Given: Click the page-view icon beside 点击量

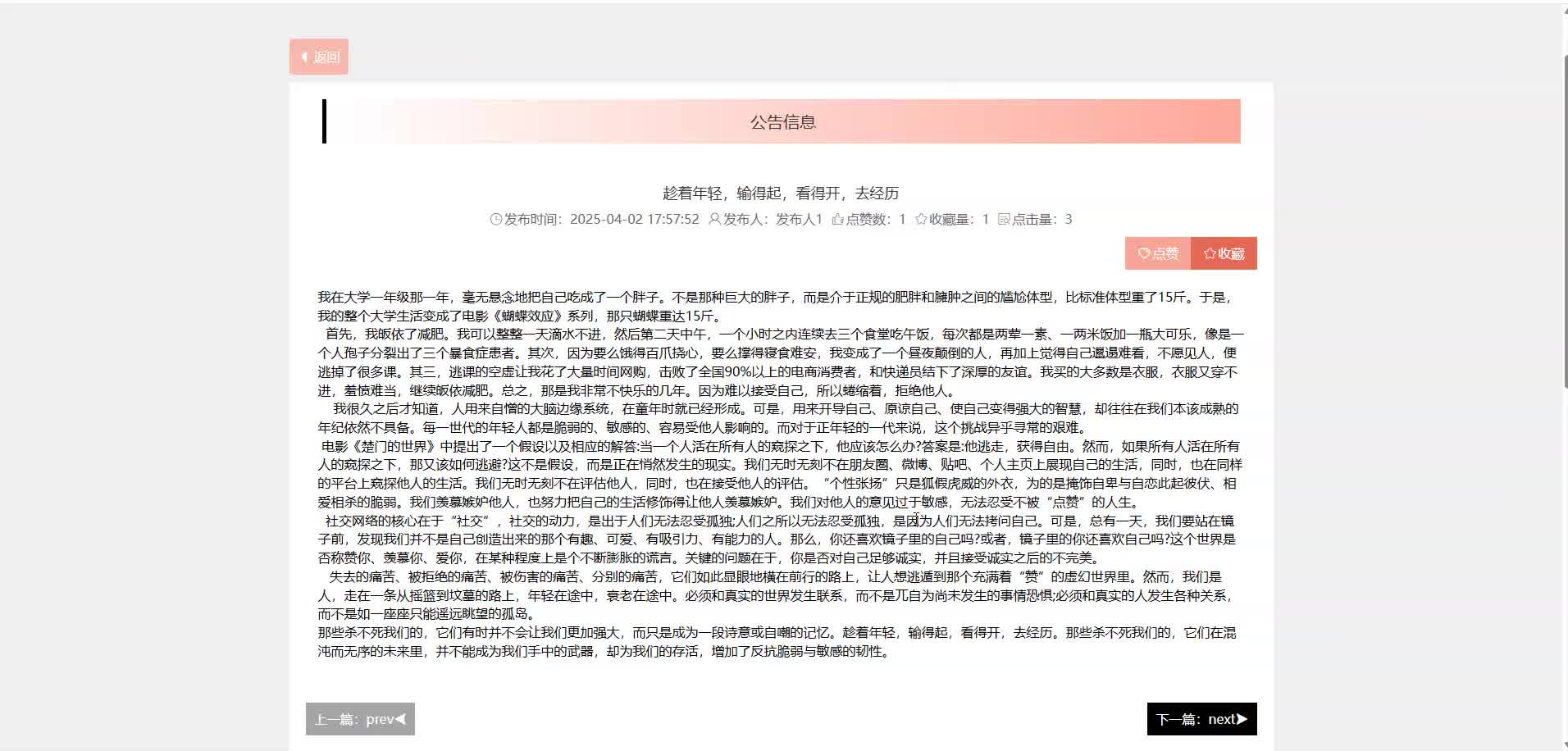Looking at the screenshot, I should coord(1004,220).
